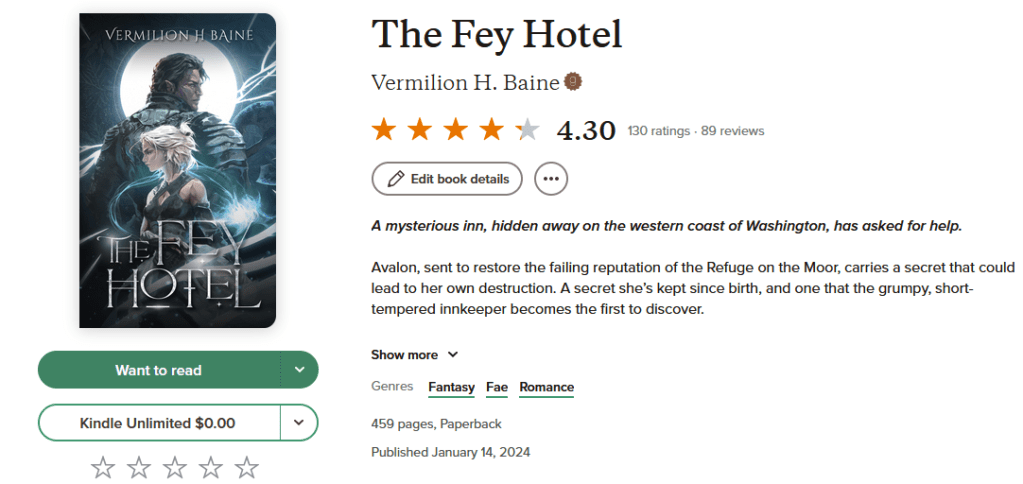Viewport: 1023px width, 484px height.
Task: Open the Fae genre
Action: click(497, 388)
